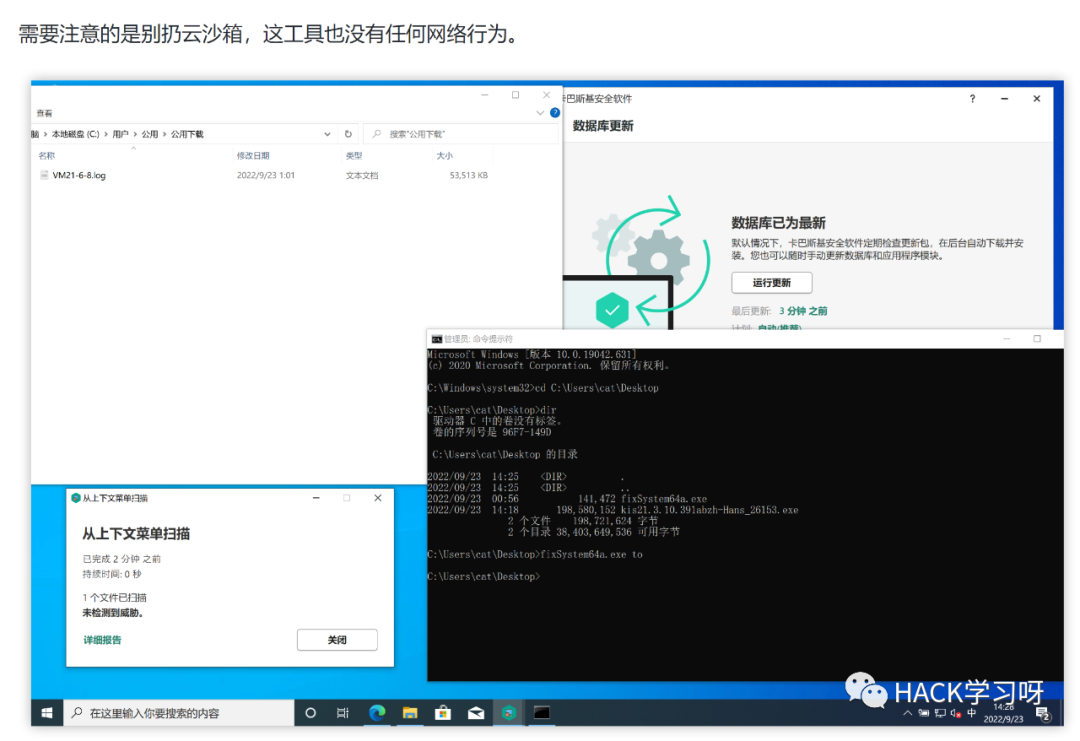Open the 3 分钟 之前 last update link
Image resolution: width=1080 pixels, height=741 pixels.
click(803, 311)
